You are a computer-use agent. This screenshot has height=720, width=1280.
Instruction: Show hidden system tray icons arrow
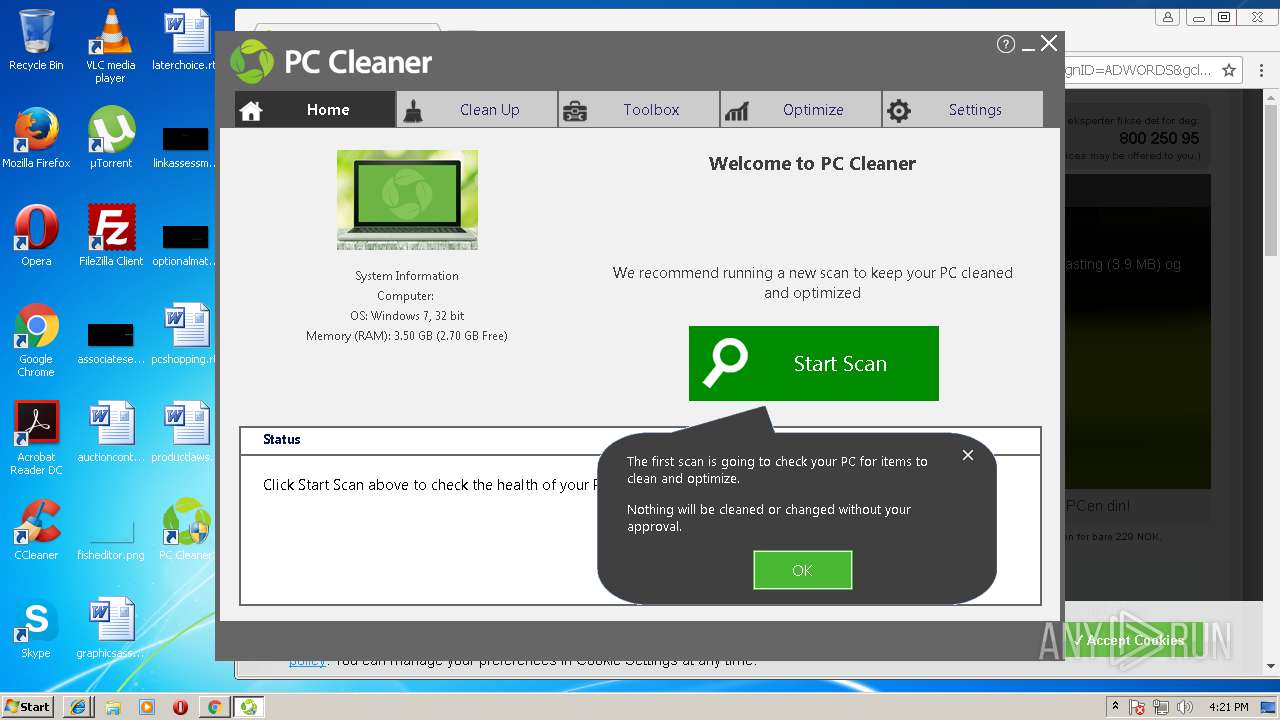click(1115, 707)
